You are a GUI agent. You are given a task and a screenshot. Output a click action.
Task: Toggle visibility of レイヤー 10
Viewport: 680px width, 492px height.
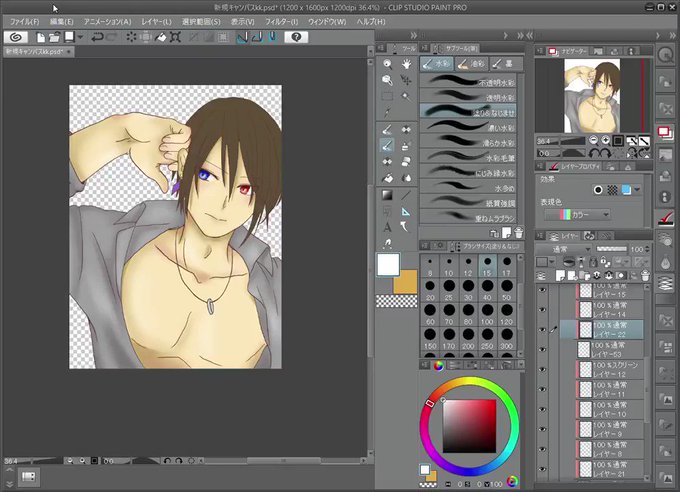543,410
